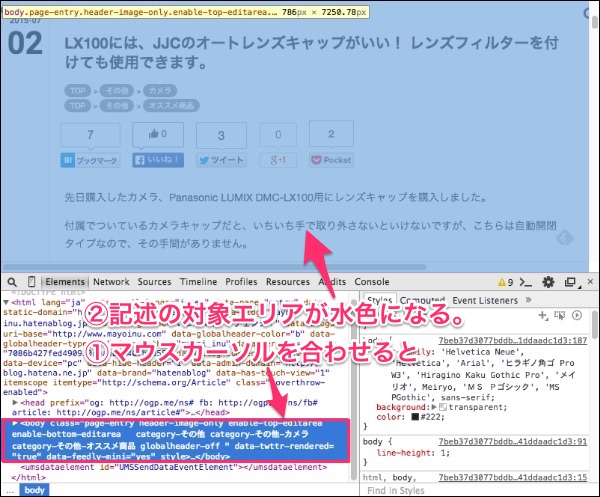Click the Styles pane vertical scrollbar

point(594,324)
